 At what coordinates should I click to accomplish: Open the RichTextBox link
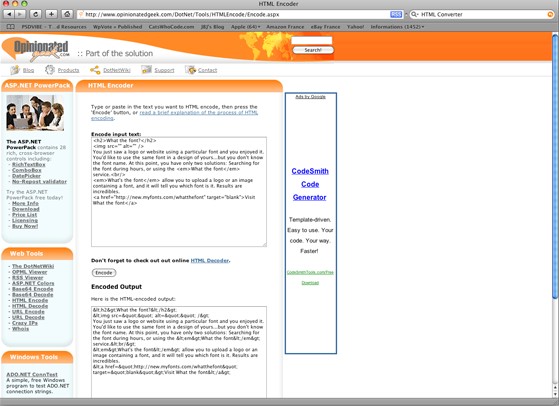[29, 165]
